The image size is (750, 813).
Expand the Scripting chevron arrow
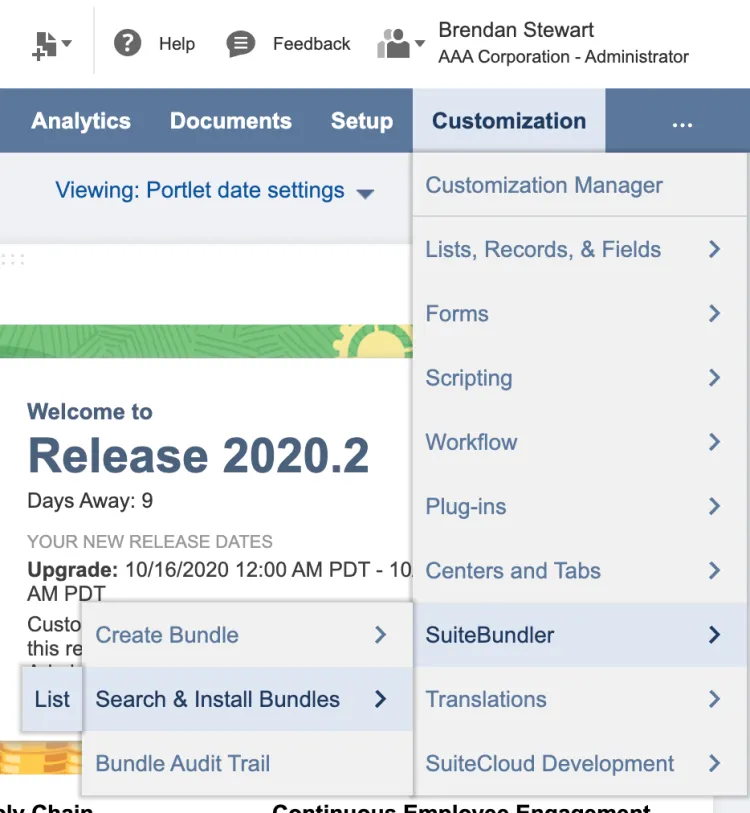click(714, 378)
